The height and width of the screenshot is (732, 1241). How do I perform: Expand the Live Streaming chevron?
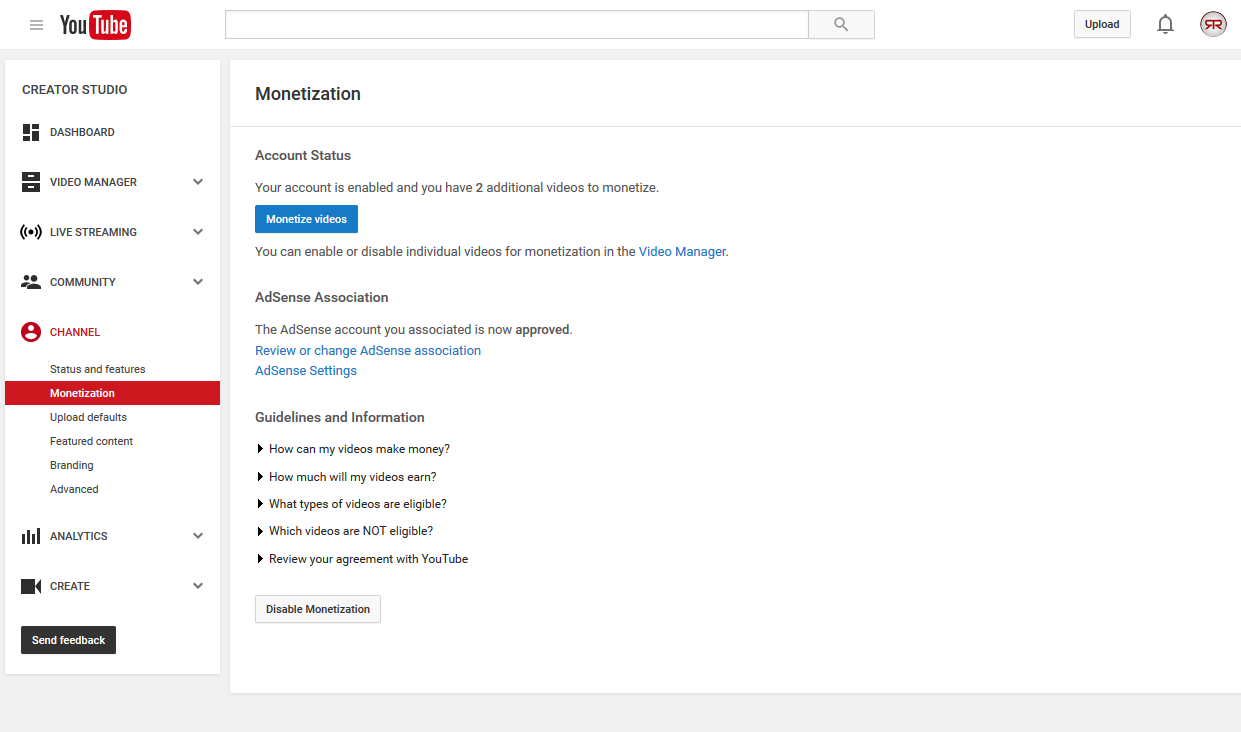pos(198,232)
